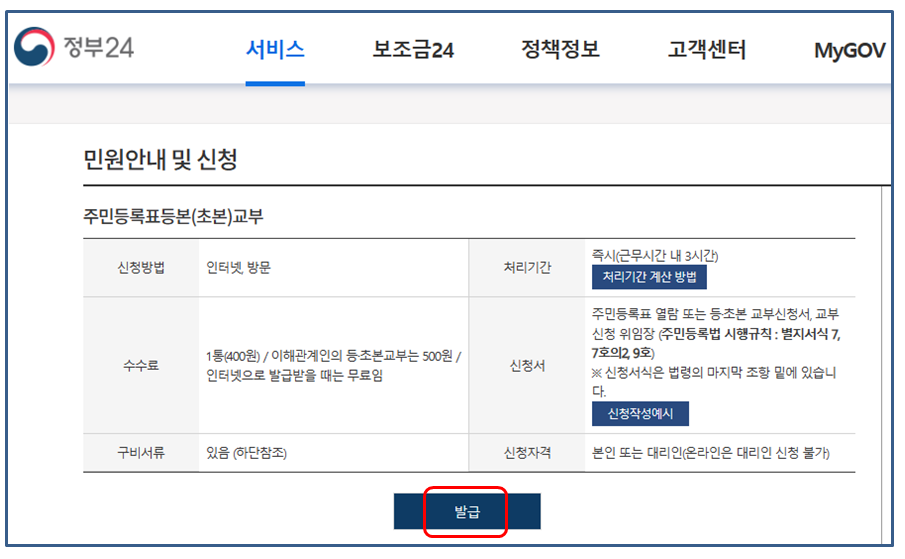The width and height of the screenshot is (905, 559).
Task: Click the 신청작성예시 button
Action: (640, 414)
